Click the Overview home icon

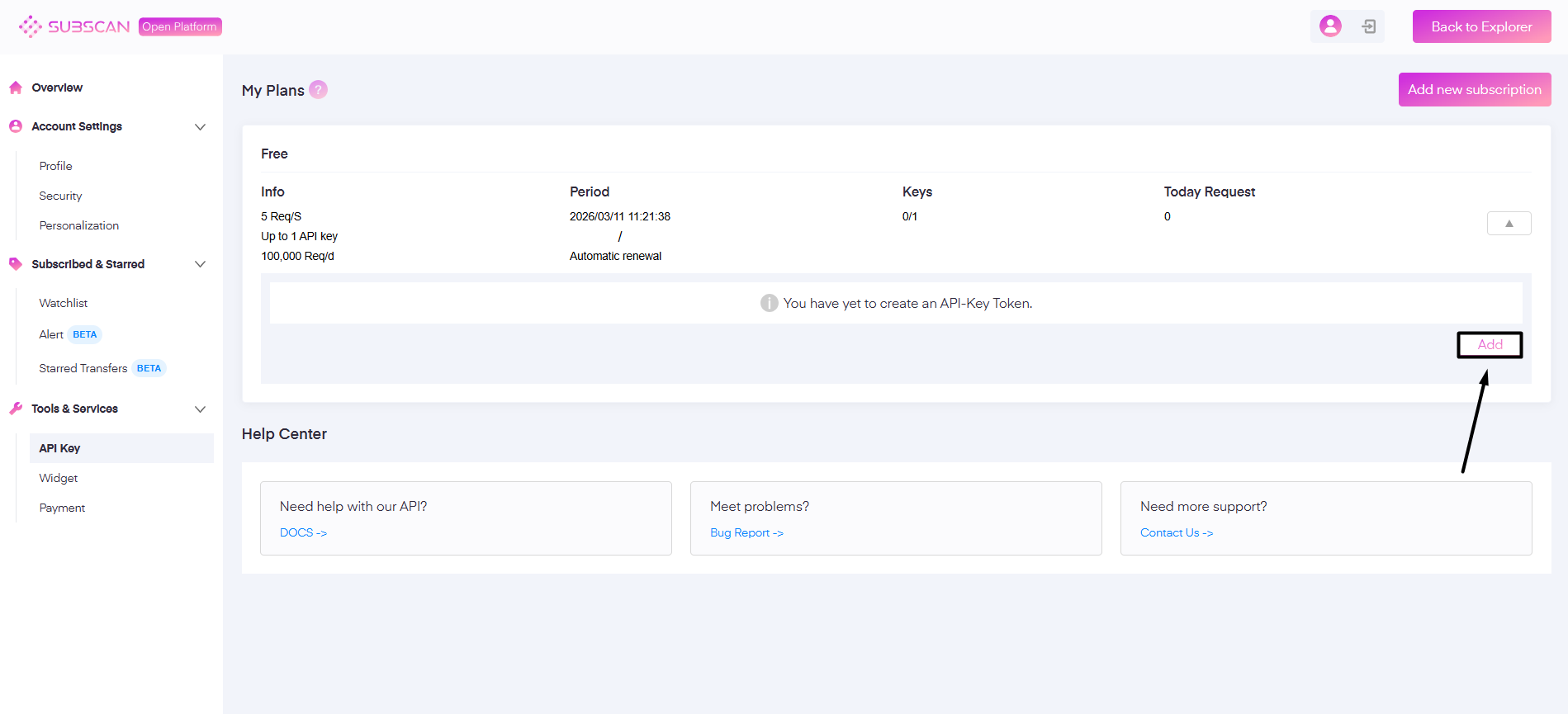point(16,87)
